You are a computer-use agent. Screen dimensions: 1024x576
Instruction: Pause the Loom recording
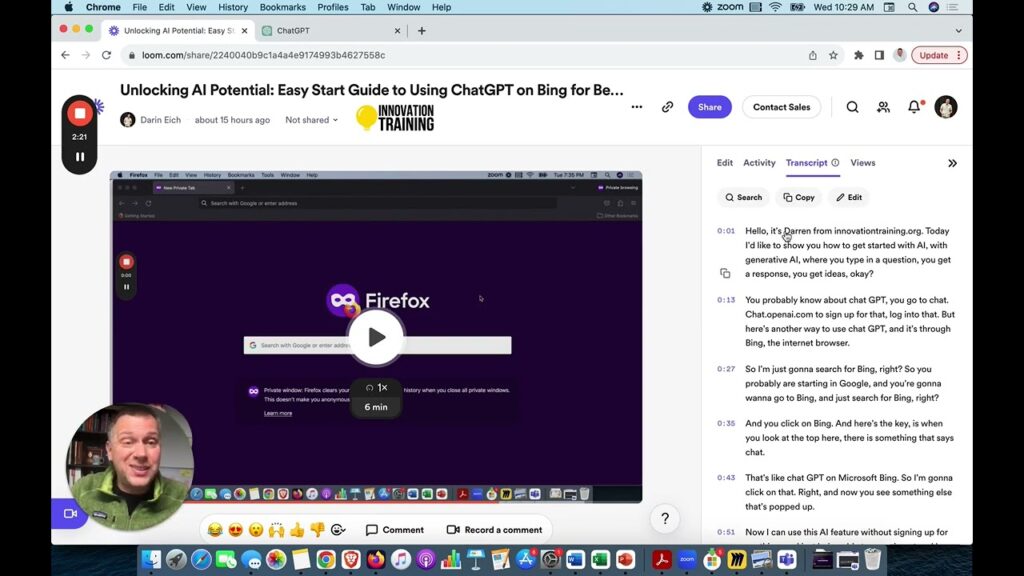80,157
